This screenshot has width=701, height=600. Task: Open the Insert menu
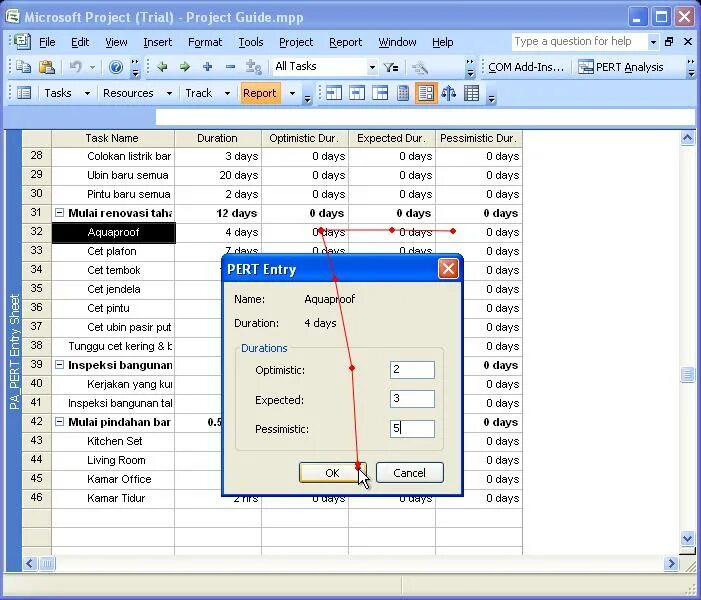[157, 42]
